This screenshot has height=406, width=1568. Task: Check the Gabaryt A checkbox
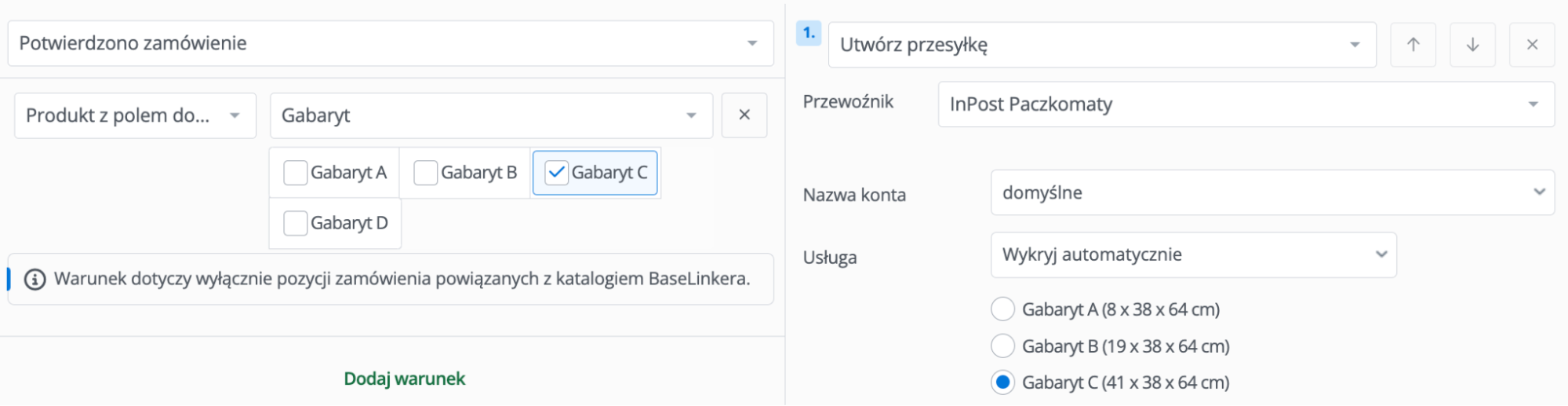click(296, 173)
